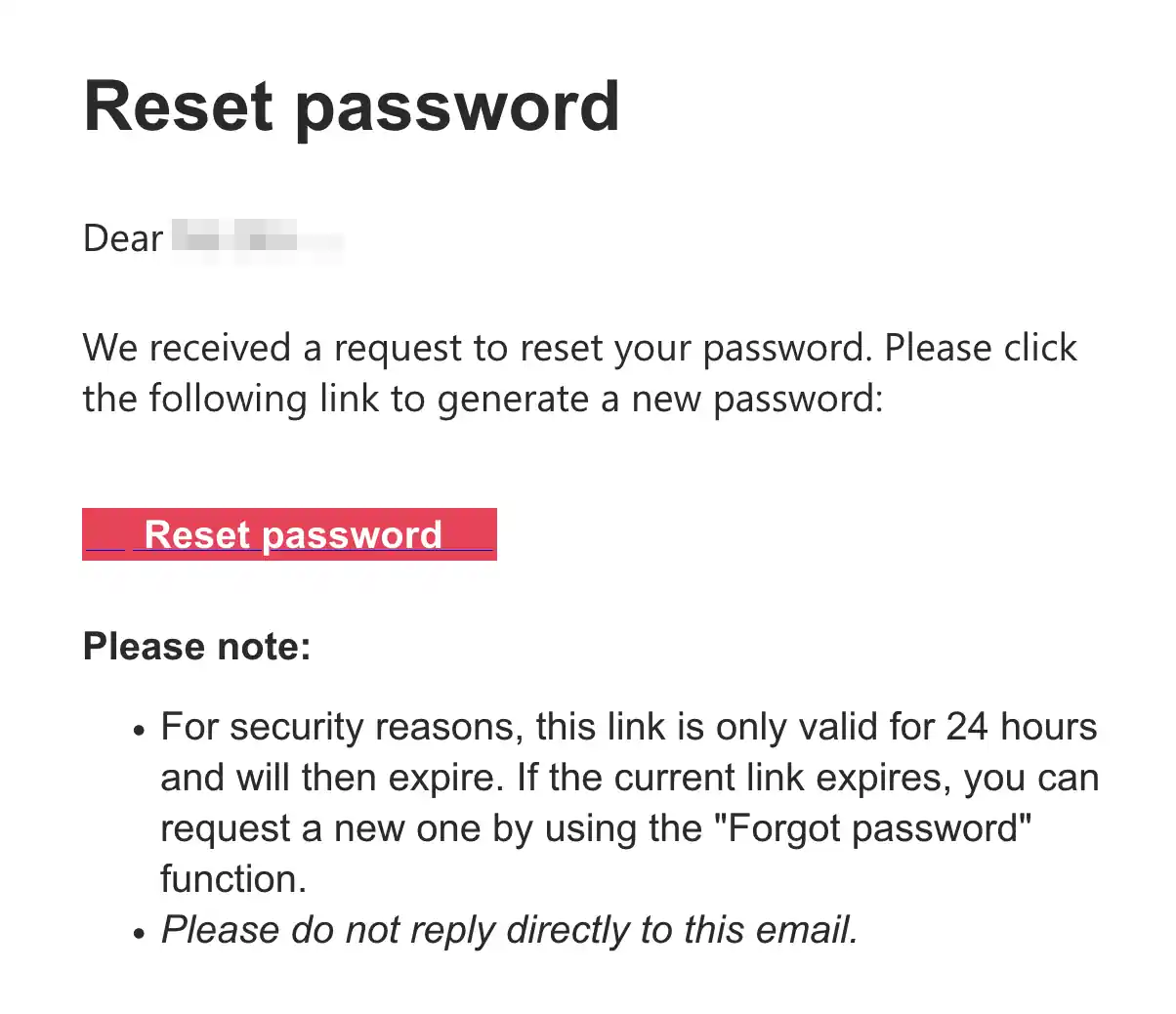This screenshot has width=1176, height=1014.
Task: Click the large Reset password heading
Action: (x=352, y=106)
